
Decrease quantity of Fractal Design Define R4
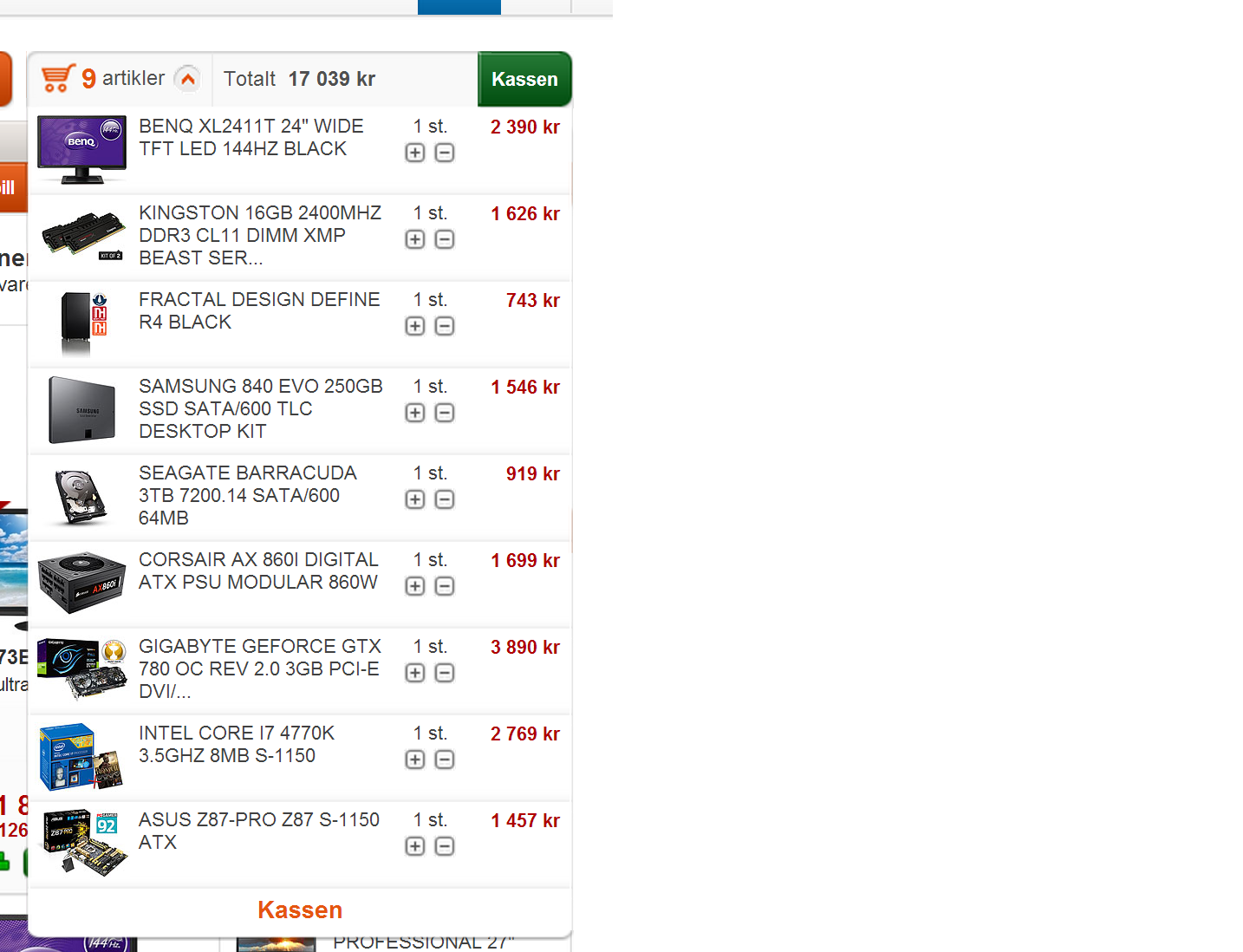click(445, 326)
